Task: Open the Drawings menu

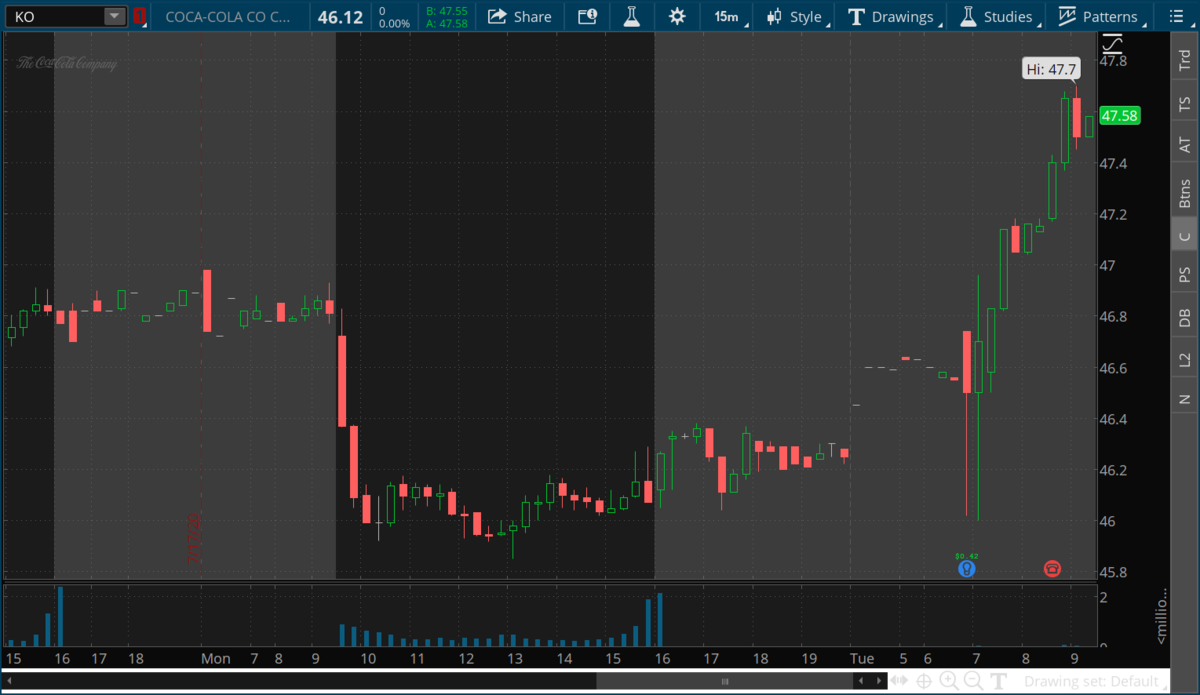Action: tap(894, 16)
